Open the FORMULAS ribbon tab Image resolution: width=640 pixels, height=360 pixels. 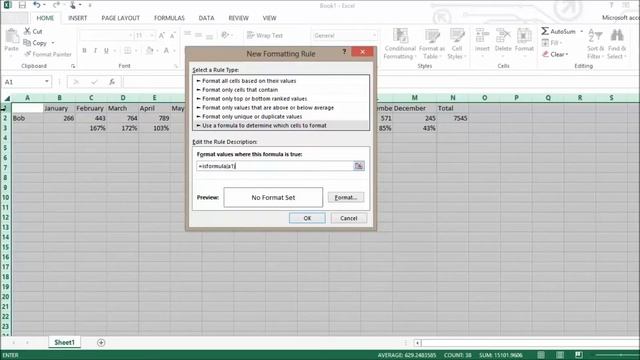point(169,18)
